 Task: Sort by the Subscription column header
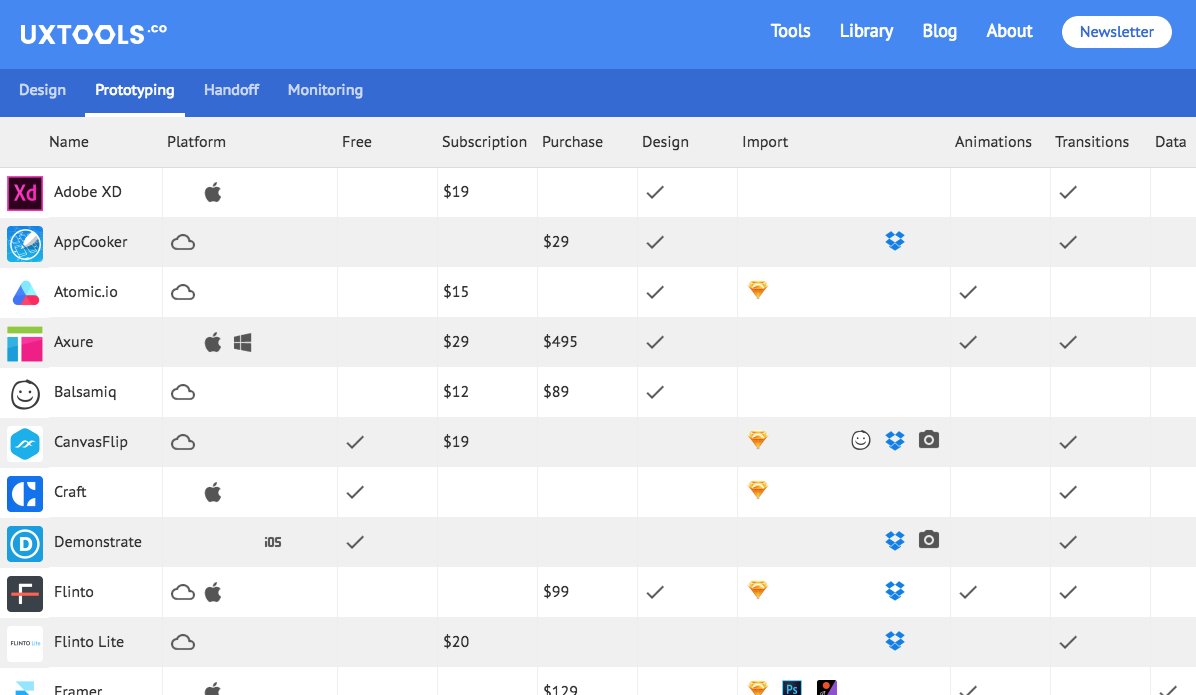click(x=484, y=142)
